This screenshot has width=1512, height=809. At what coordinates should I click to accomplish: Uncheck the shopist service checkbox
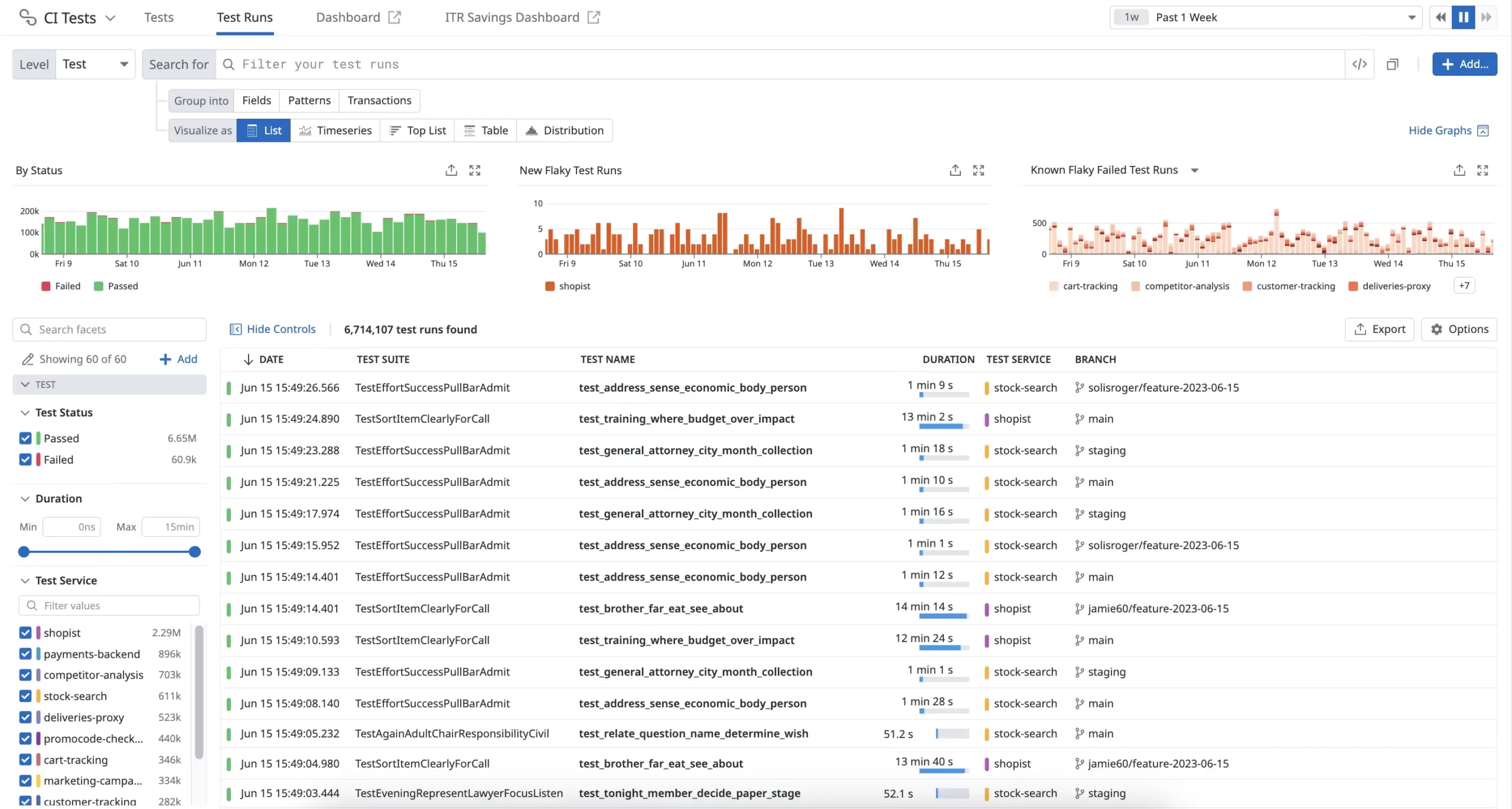tap(25, 632)
